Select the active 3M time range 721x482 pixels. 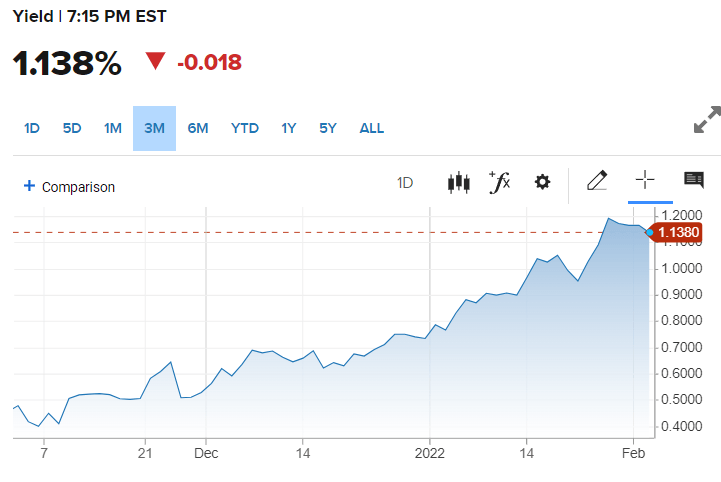154,128
